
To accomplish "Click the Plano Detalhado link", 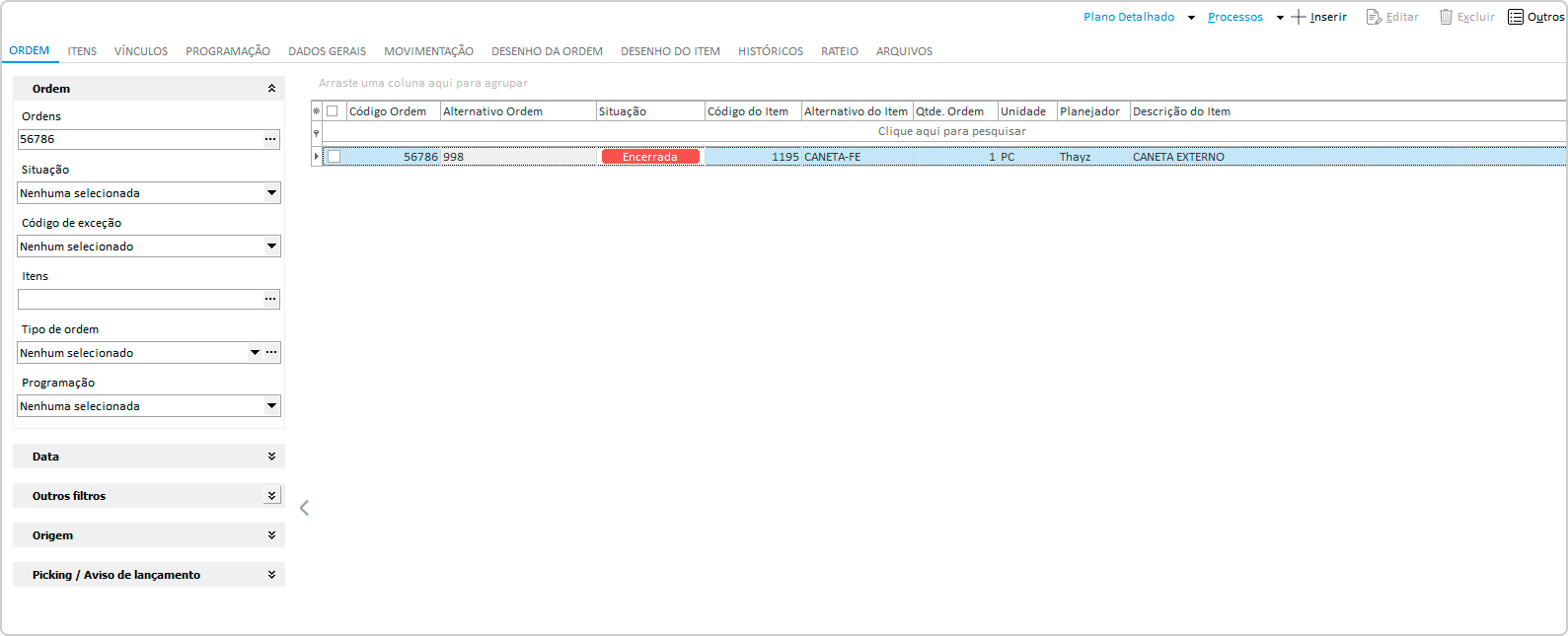I will (x=1129, y=17).
